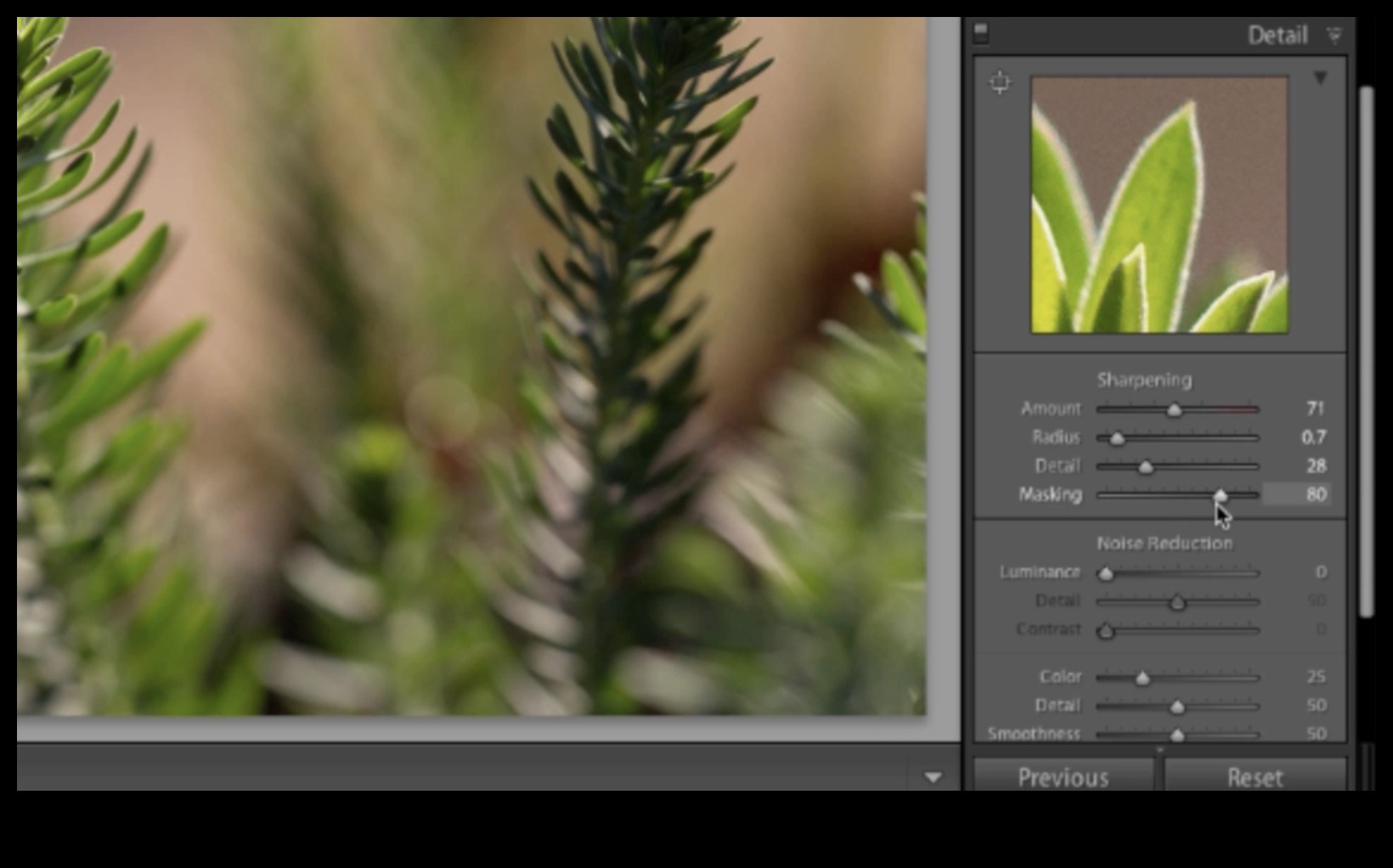Click the Sharpening Detail slider handle
Viewport: 1393px width, 868px height.
click(1146, 467)
